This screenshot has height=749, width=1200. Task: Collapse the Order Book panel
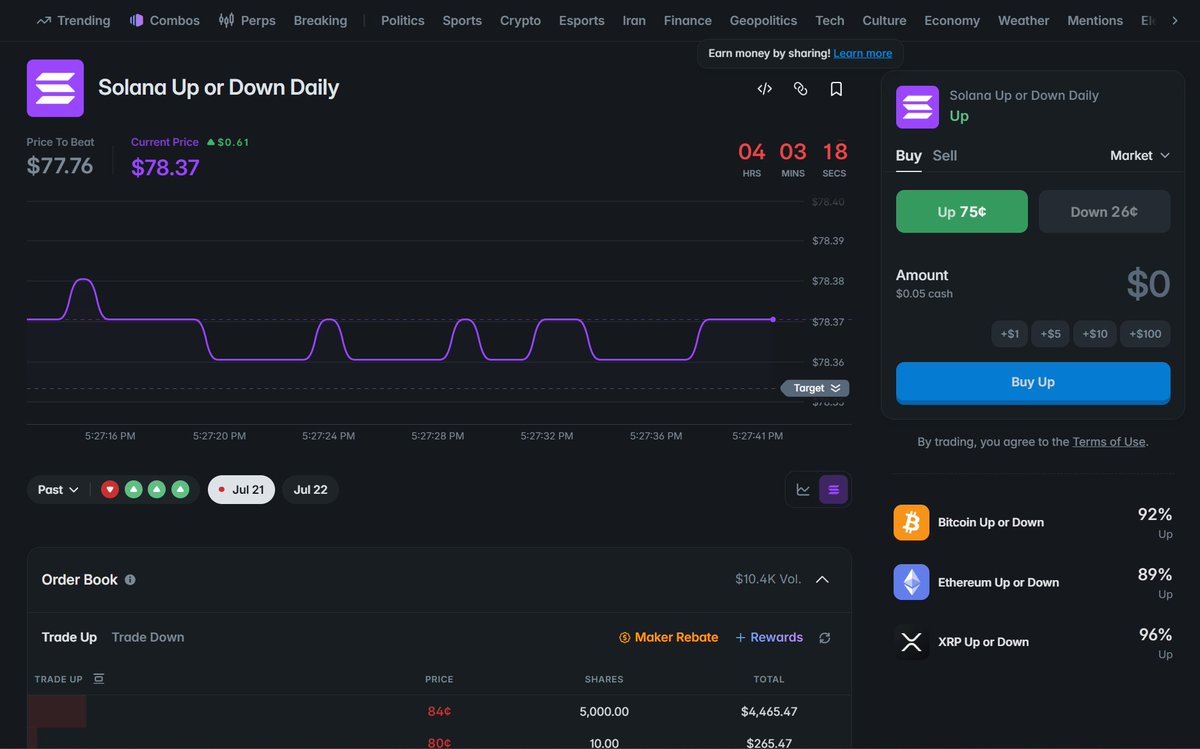point(822,579)
